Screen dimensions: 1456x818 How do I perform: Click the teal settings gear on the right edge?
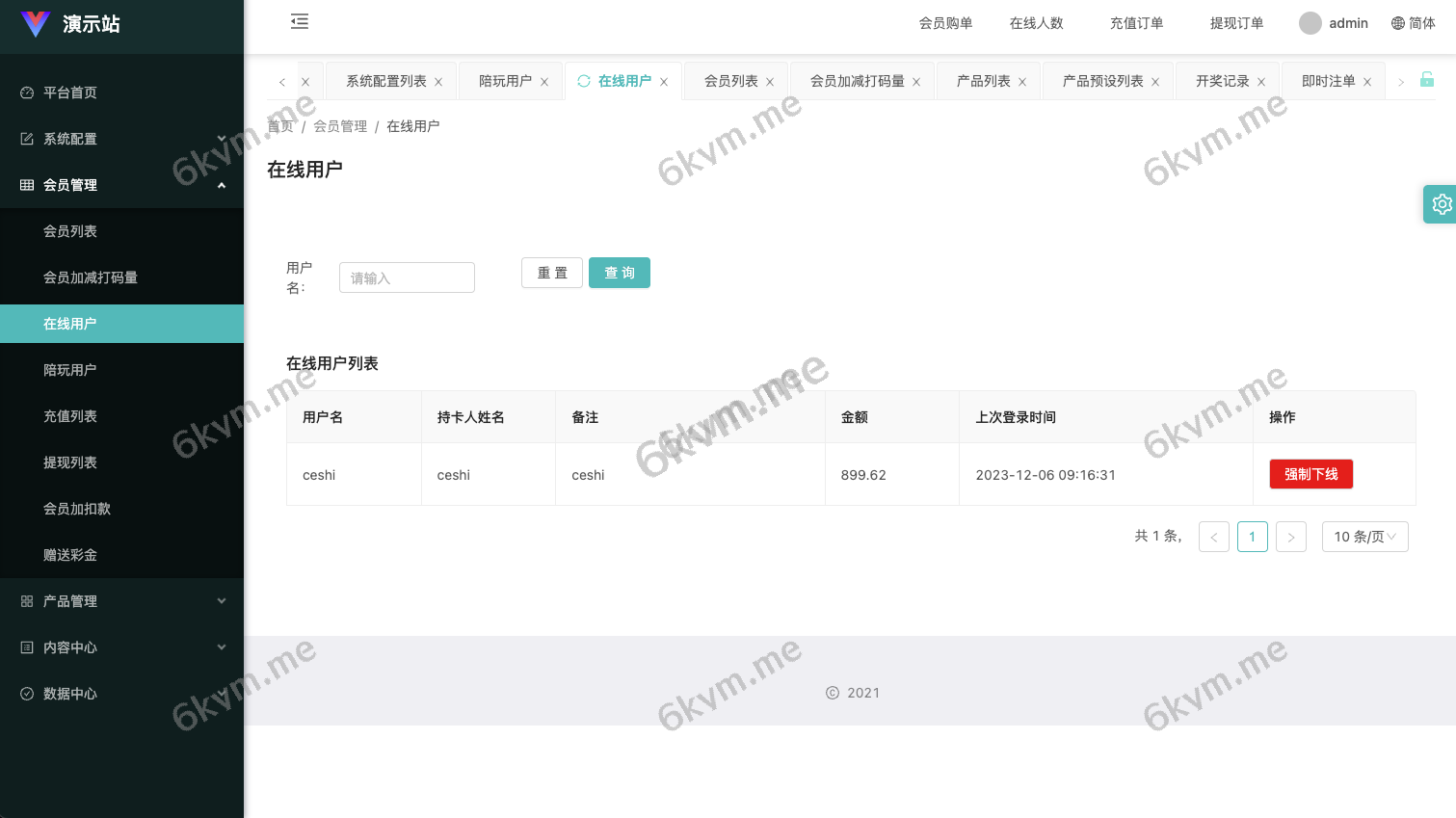point(1441,204)
